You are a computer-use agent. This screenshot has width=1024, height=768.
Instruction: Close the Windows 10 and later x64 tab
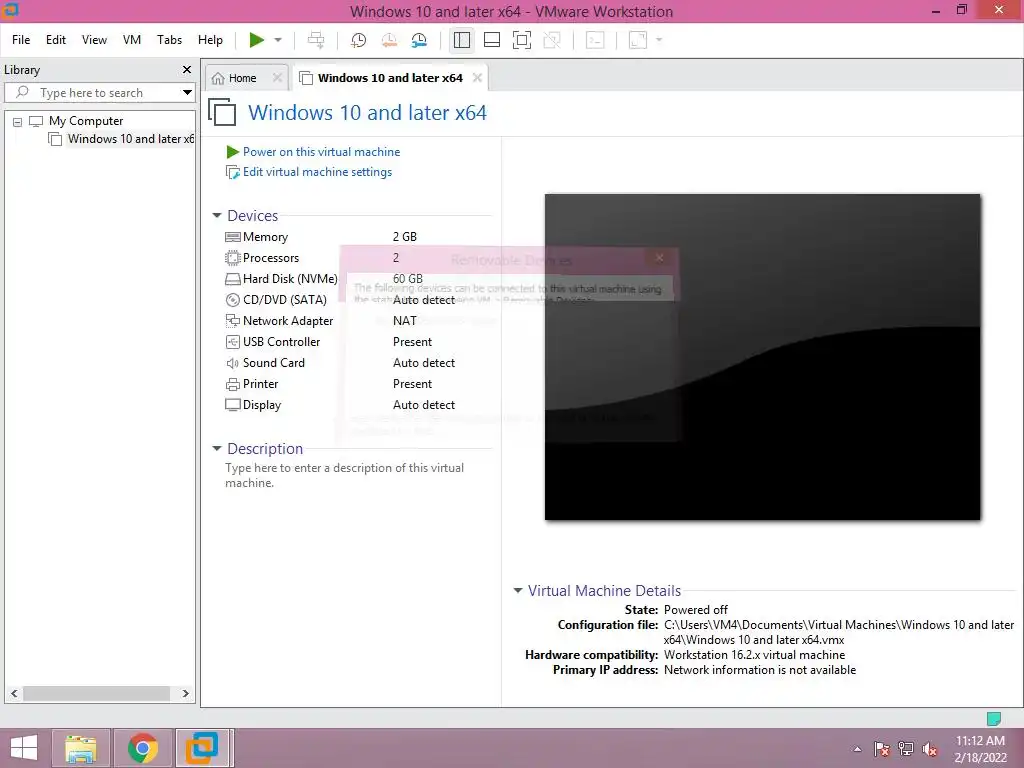(477, 78)
